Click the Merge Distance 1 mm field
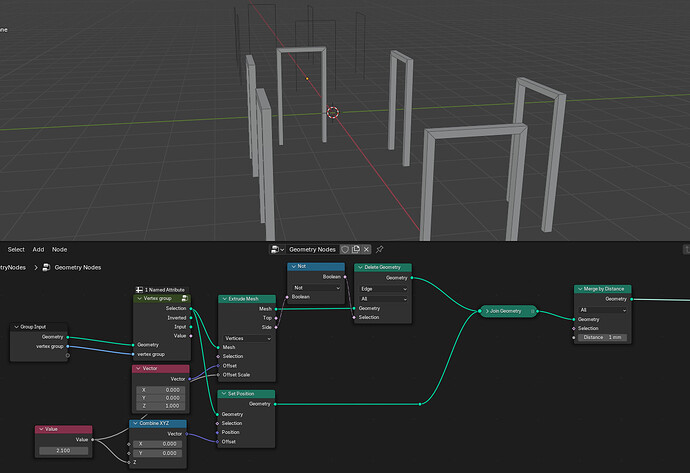Image resolution: width=690 pixels, height=473 pixels. point(602,337)
